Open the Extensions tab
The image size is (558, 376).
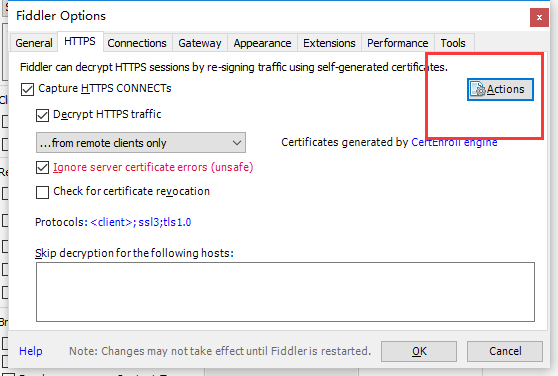click(x=329, y=43)
